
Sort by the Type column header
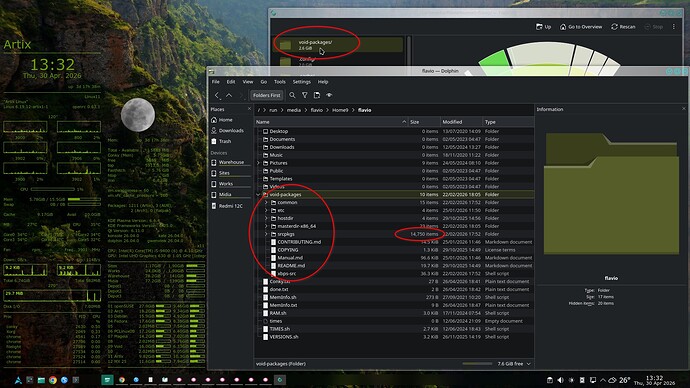(x=508, y=122)
